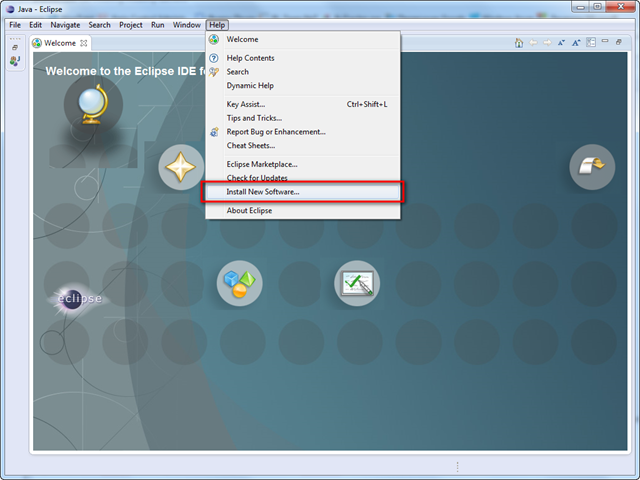
Task: Click the customize page icon
Action: [x=591, y=42]
